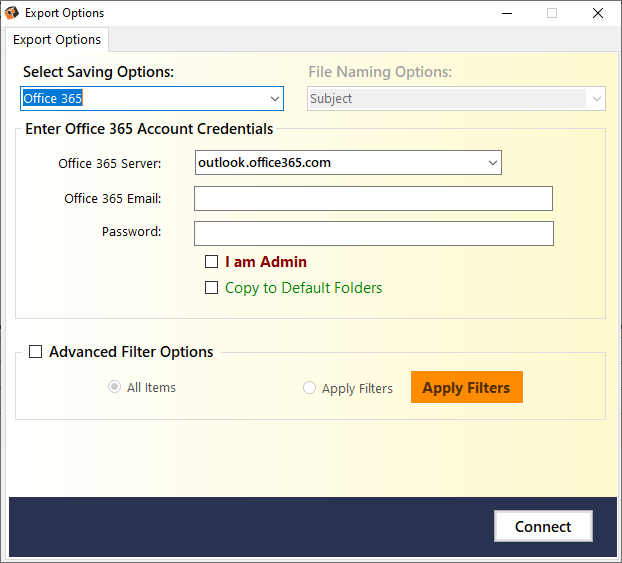622x563 pixels.
Task: Click the Enter Office 365 Account Credentials heading
Action: coord(148,129)
